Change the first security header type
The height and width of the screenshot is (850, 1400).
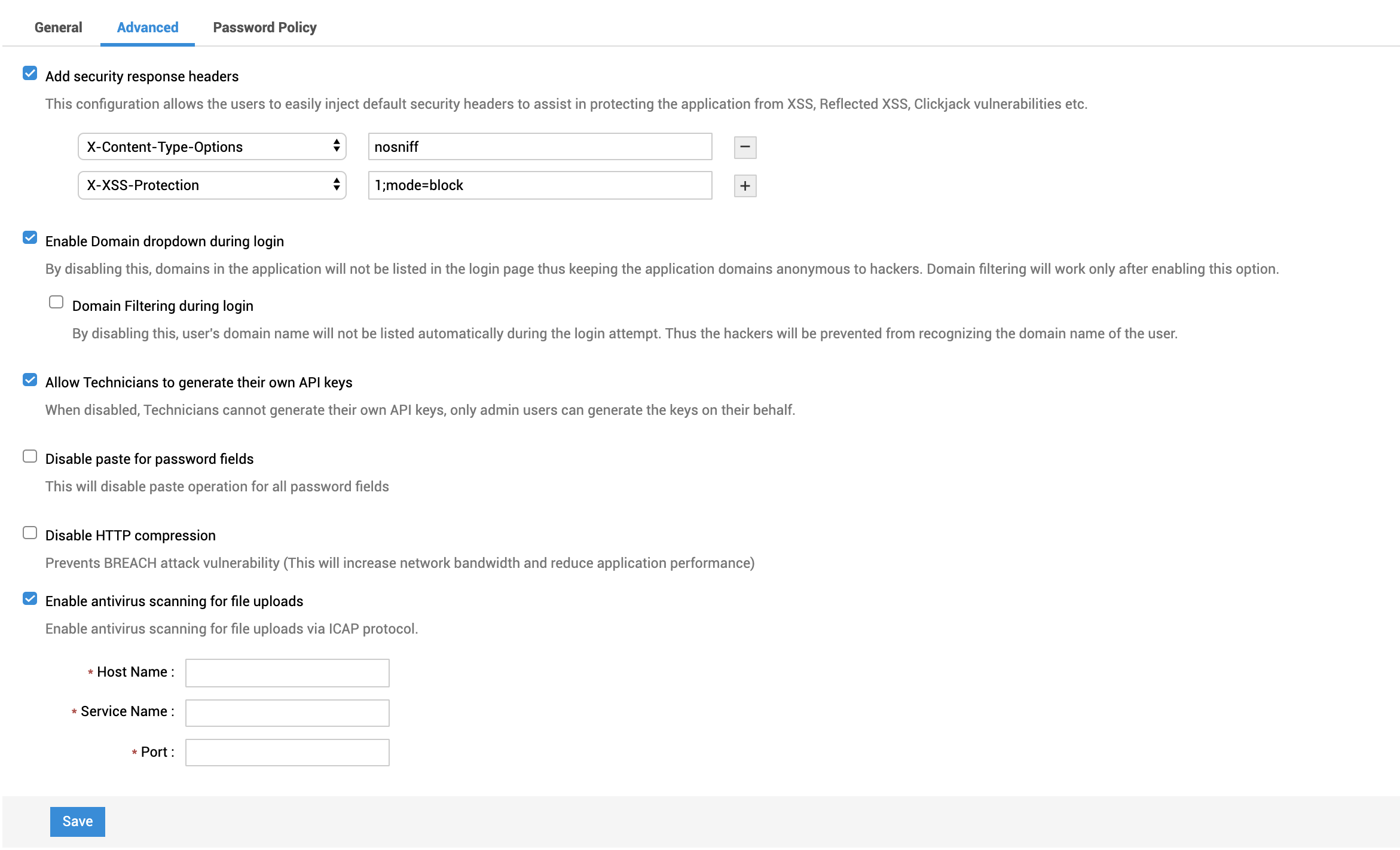pos(211,147)
